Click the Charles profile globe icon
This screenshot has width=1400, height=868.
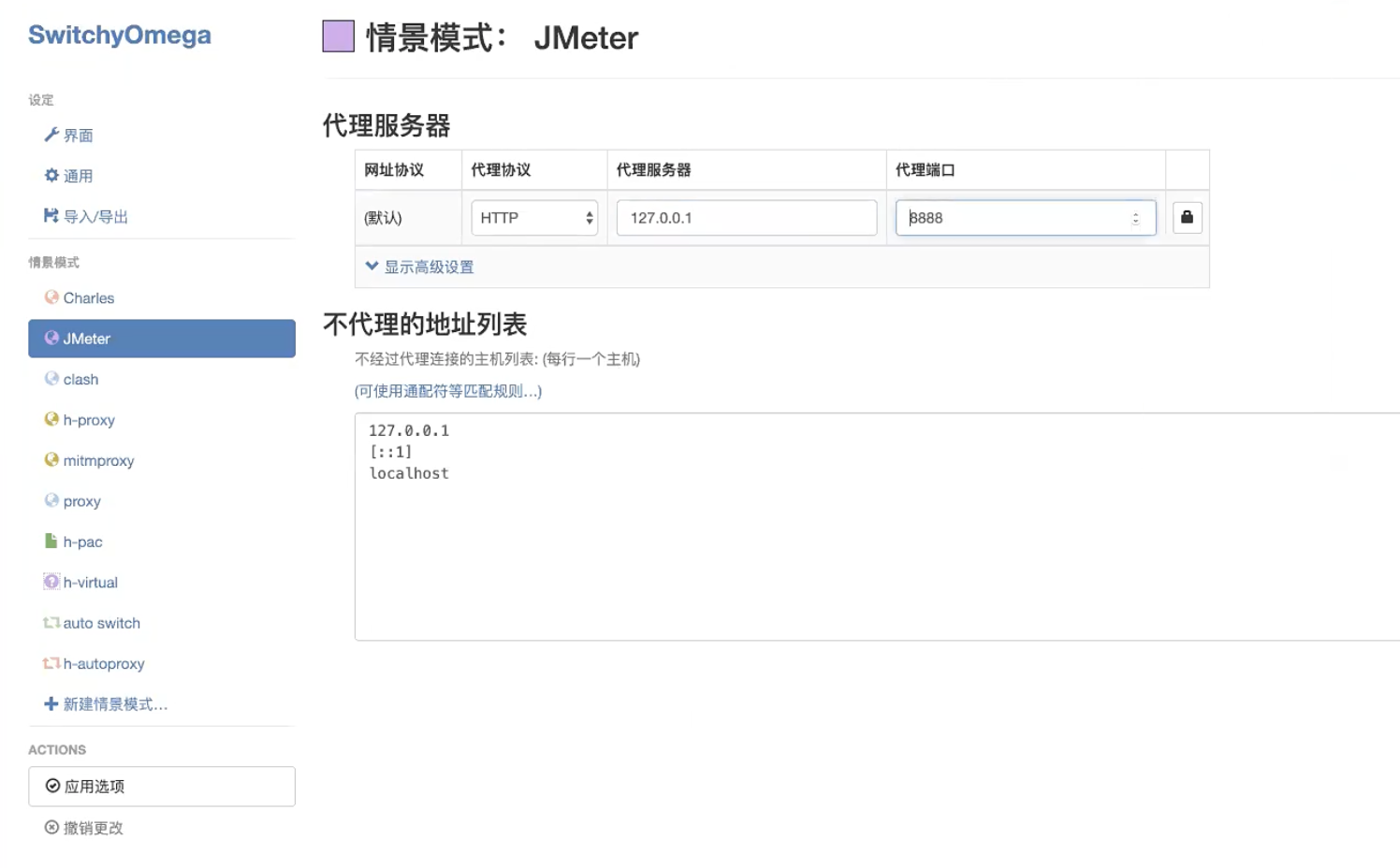51,297
